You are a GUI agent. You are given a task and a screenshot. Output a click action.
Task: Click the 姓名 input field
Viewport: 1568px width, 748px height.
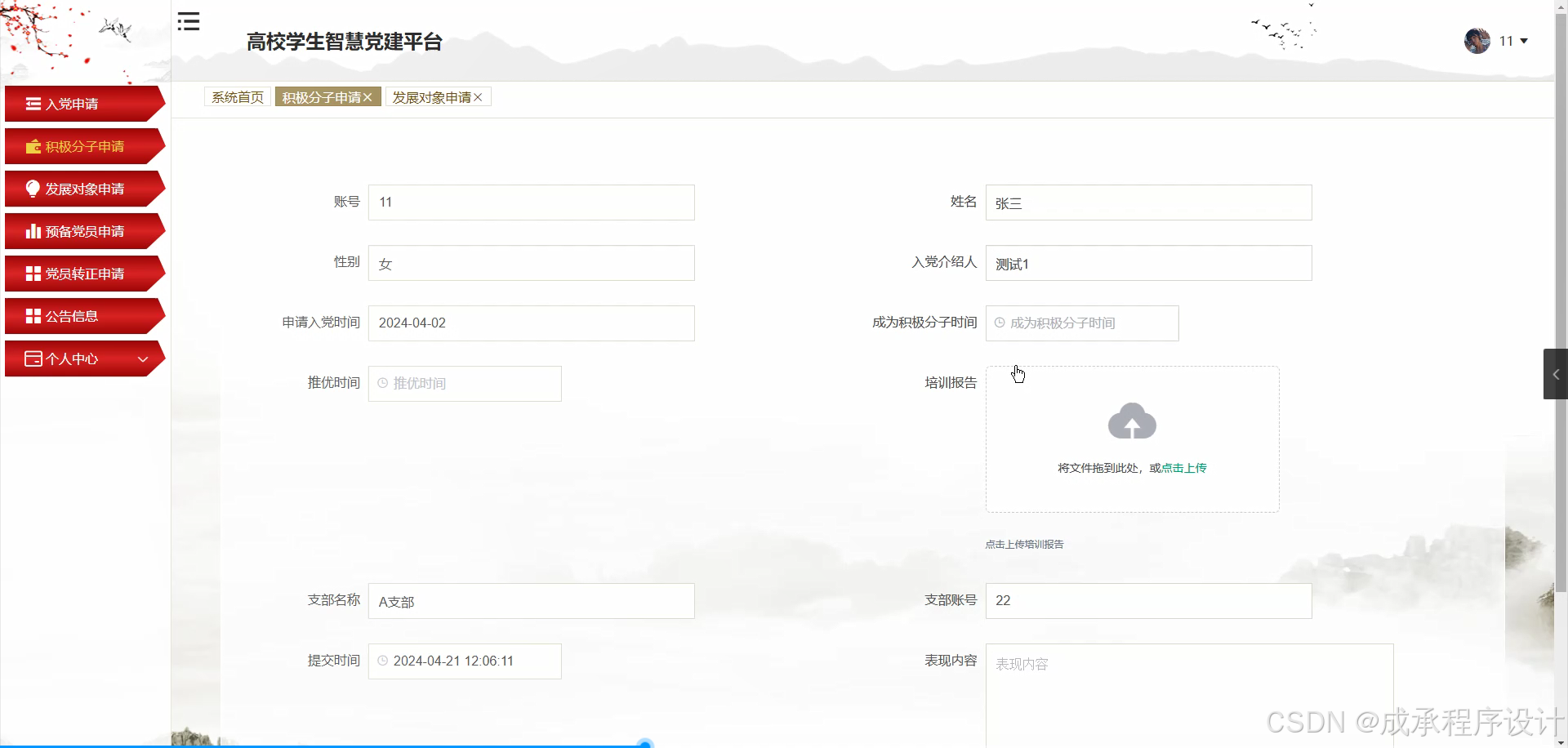1149,203
